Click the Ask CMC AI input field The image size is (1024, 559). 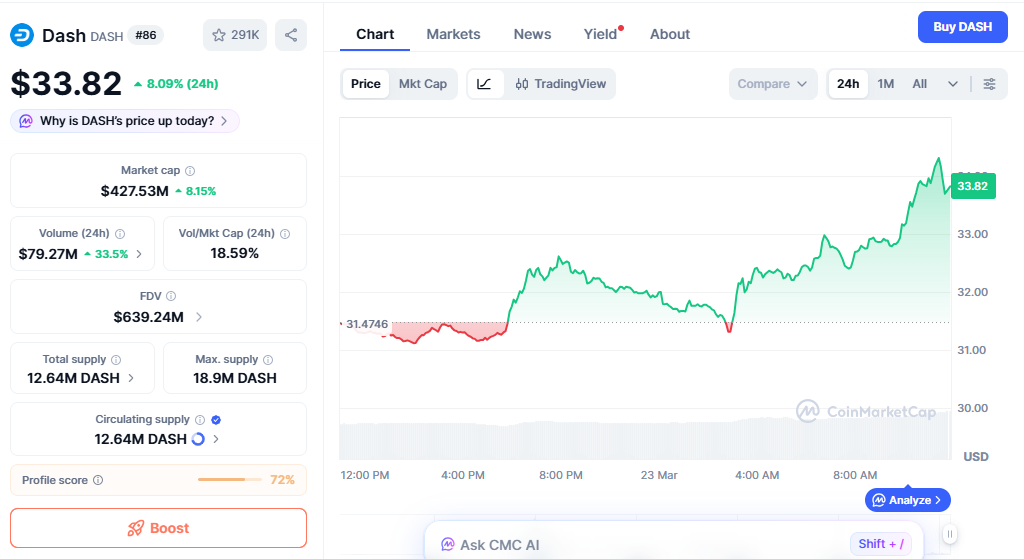674,542
